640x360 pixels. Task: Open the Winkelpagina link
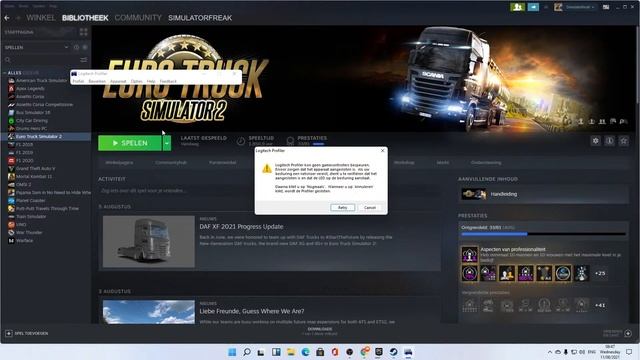[x=119, y=162]
